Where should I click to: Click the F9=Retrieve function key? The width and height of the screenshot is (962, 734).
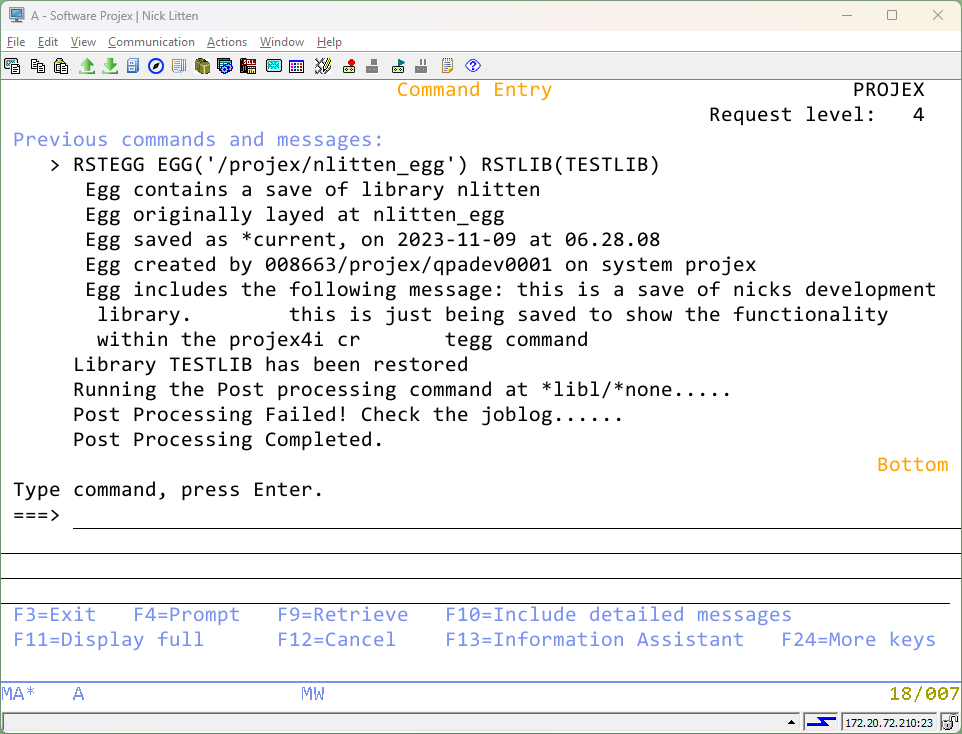(x=343, y=614)
